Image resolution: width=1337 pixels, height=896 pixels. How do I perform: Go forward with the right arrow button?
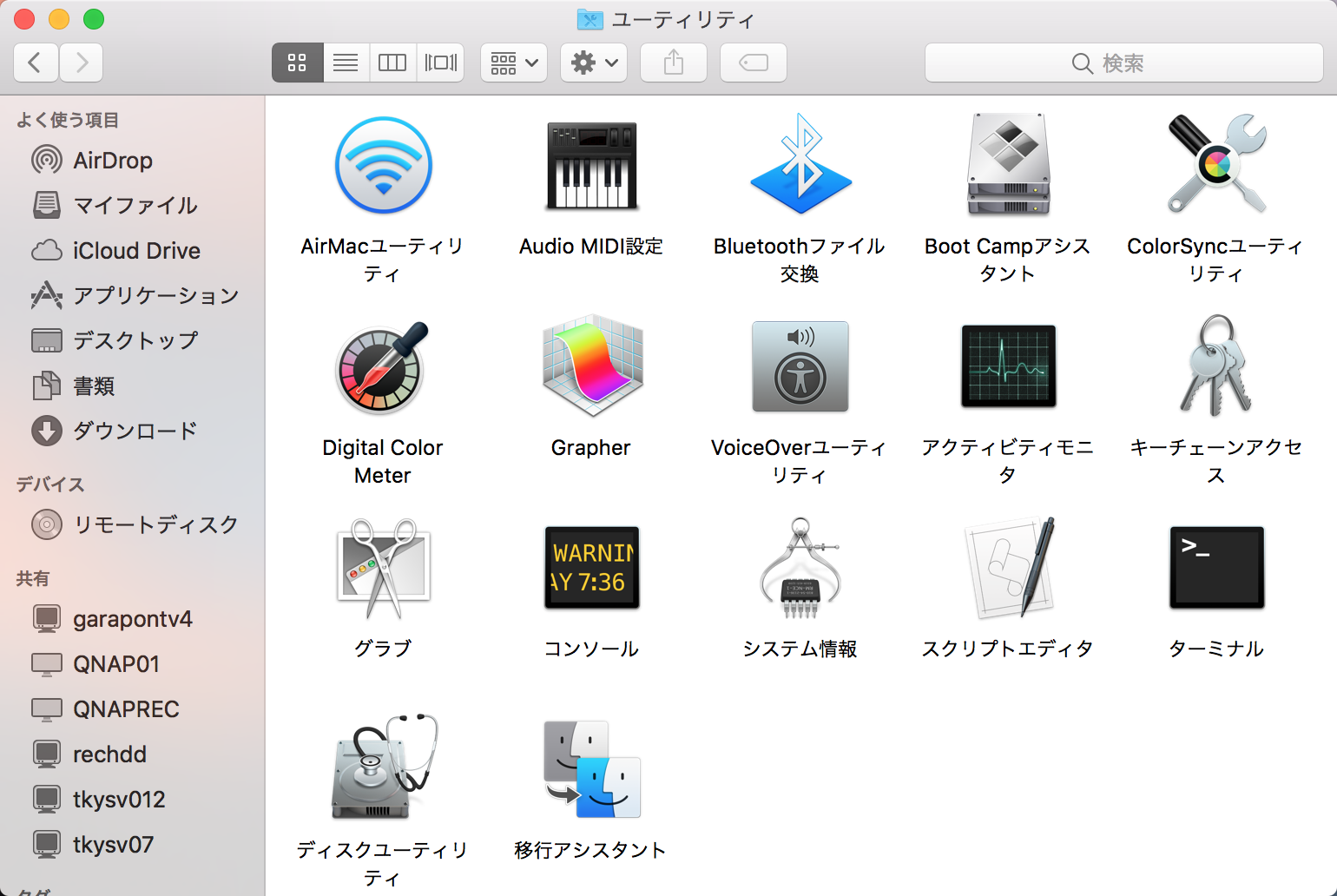tap(82, 63)
